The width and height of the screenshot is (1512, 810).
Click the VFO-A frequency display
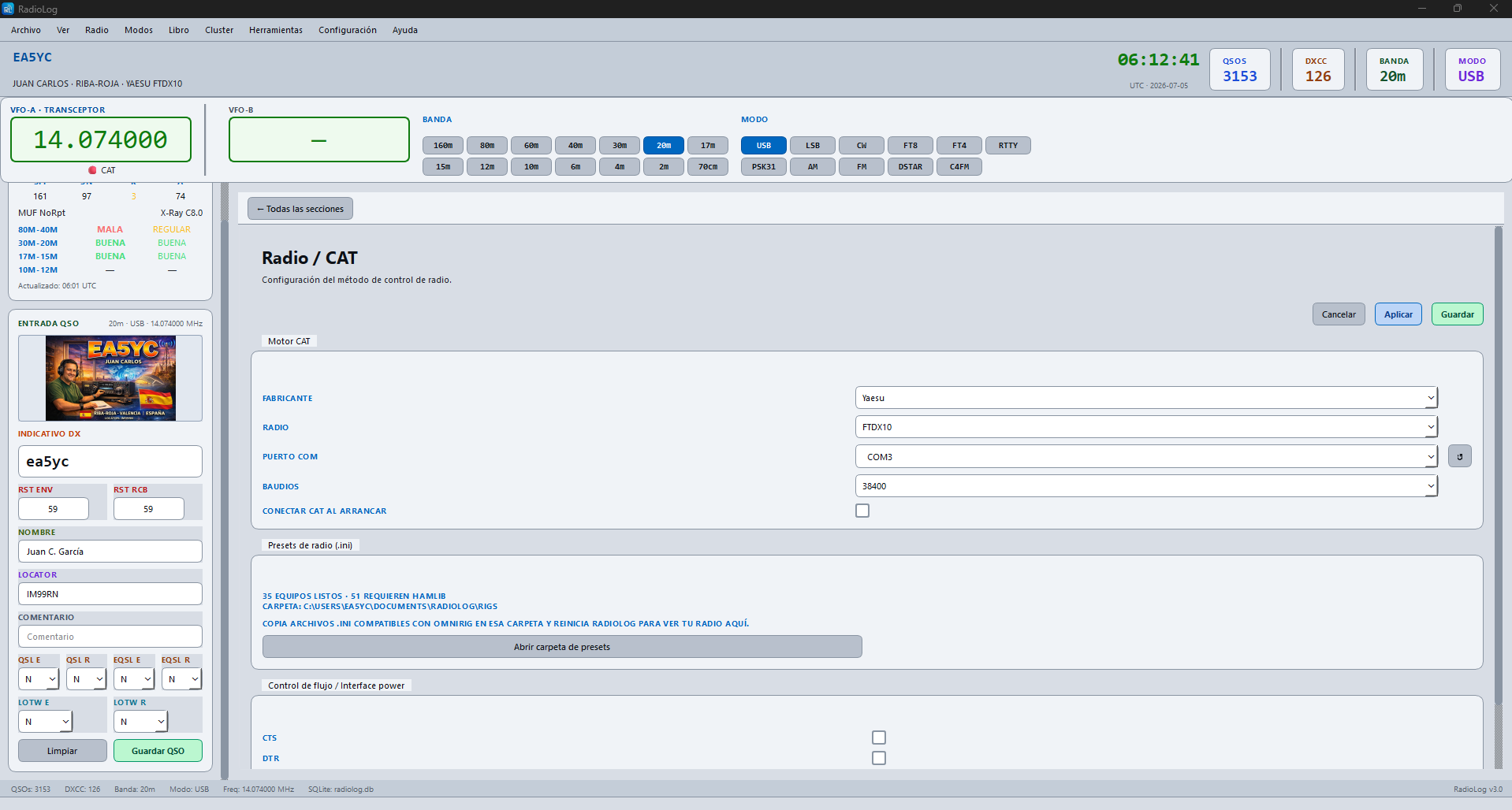[101, 139]
